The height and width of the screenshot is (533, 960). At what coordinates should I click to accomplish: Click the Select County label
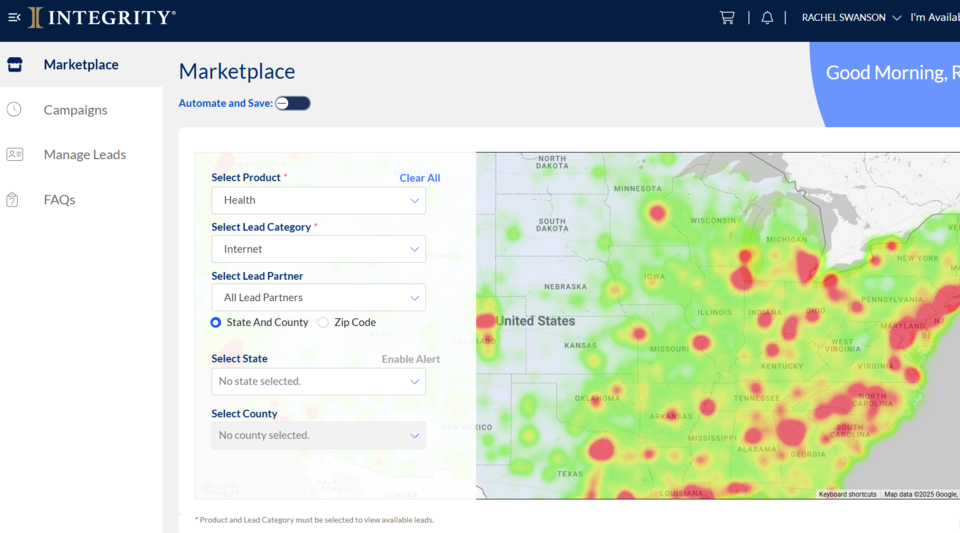click(x=244, y=414)
